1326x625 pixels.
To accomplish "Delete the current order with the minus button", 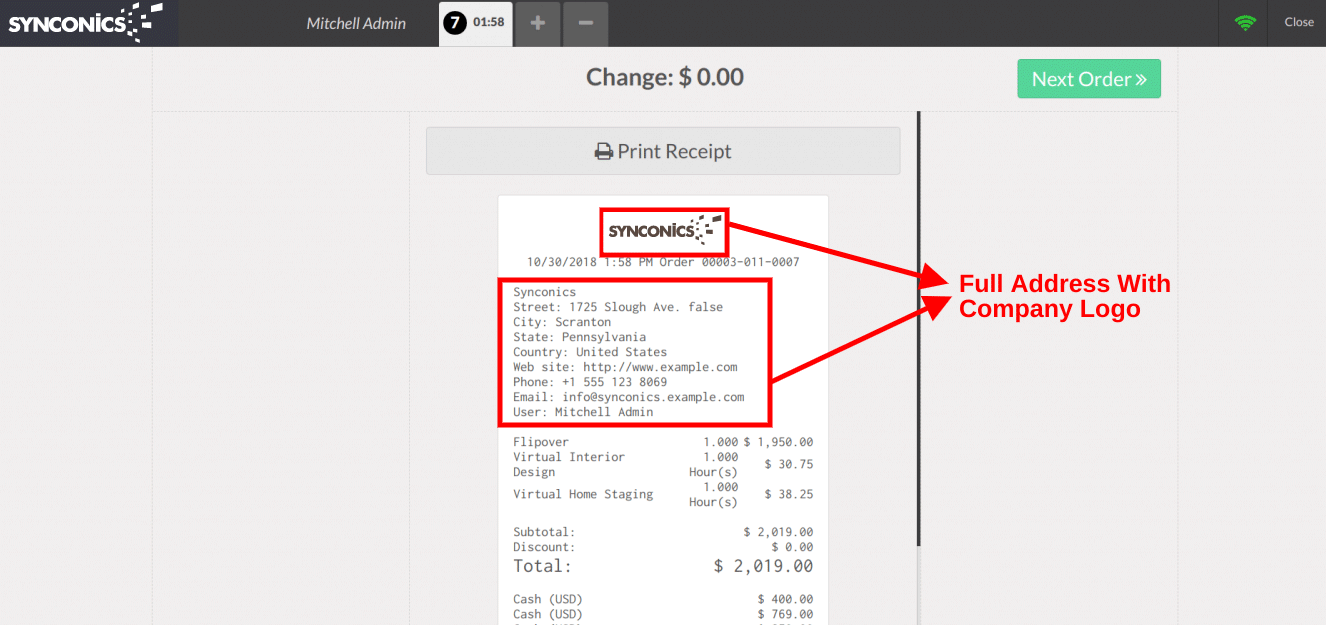I will (x=585, y=23).
